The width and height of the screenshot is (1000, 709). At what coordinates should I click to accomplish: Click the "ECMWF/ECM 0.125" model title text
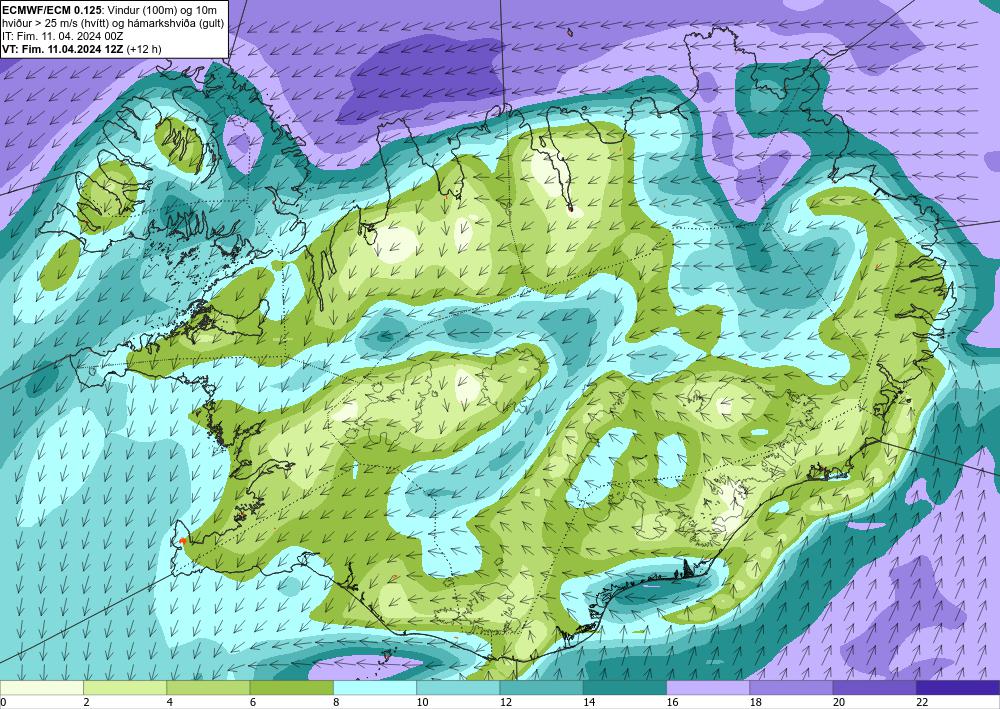pos(52,11)
